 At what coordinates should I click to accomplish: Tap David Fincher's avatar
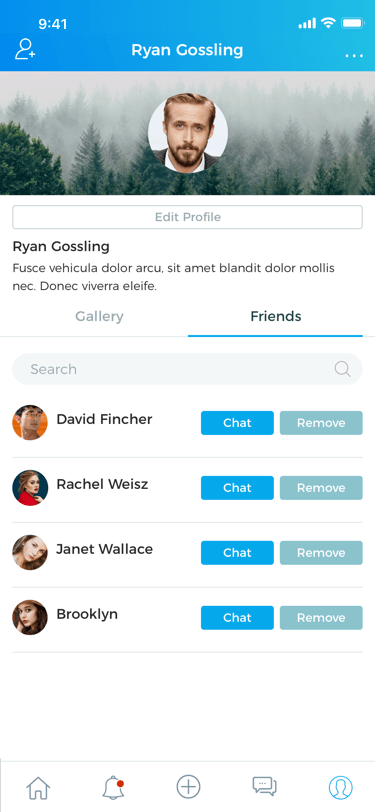pos(30,423)
